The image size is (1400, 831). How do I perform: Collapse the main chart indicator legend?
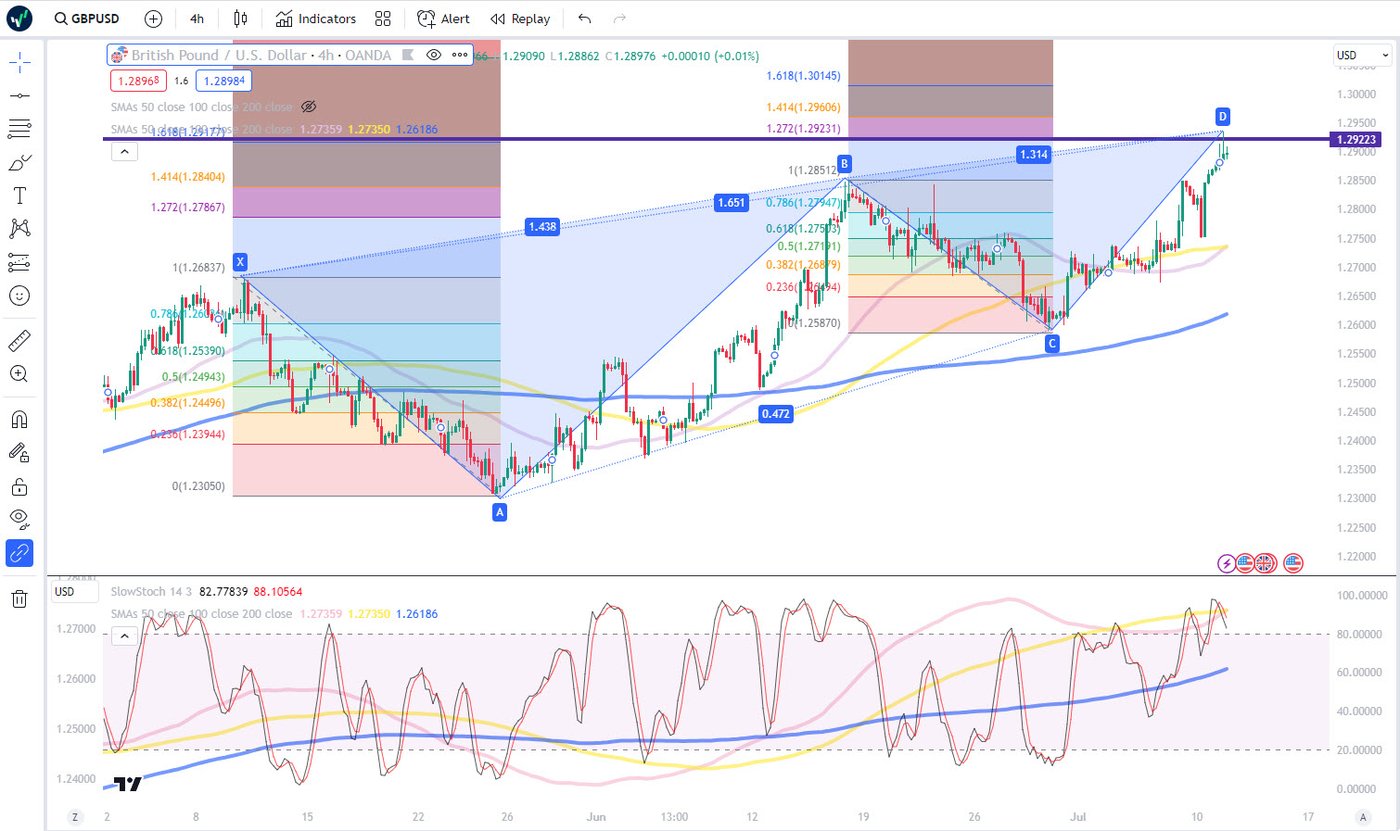click(x=124, y=152)
